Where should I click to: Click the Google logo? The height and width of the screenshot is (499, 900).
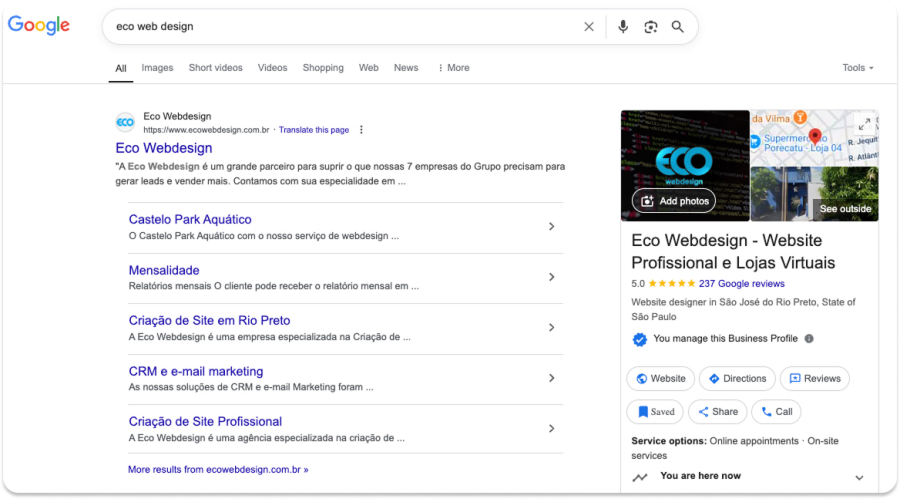38,26
